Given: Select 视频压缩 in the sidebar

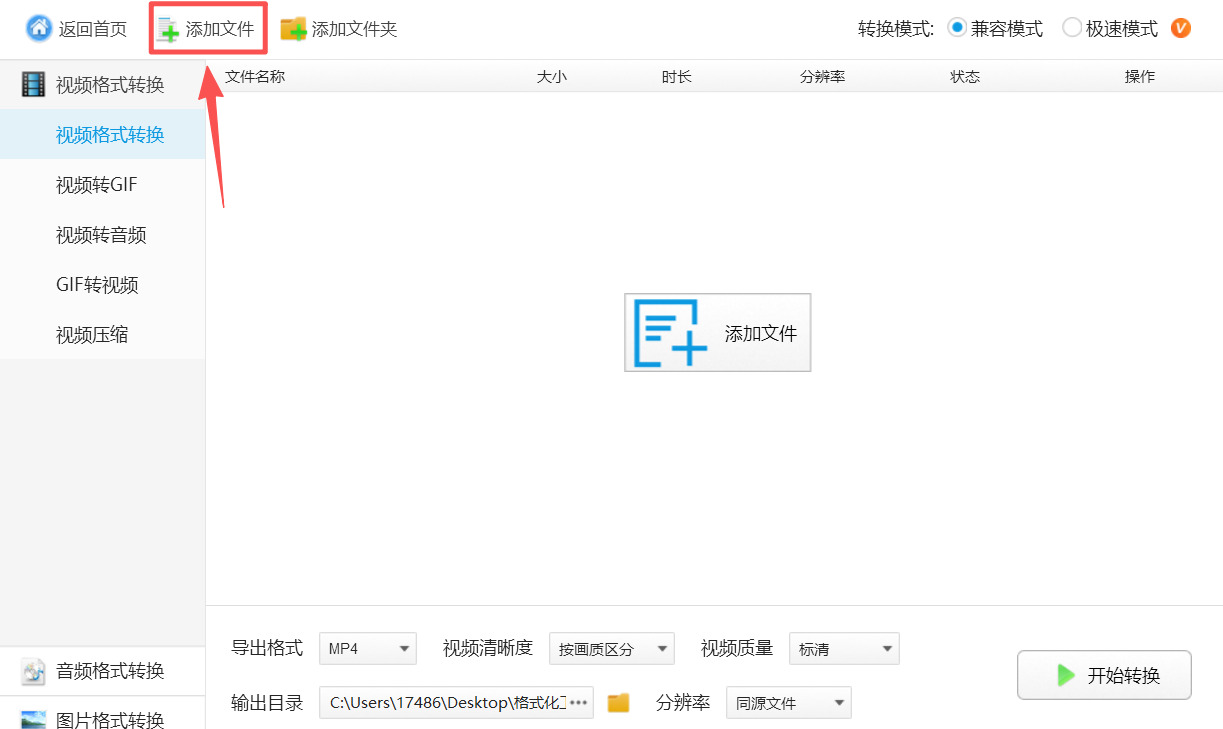Looking at the screenshot, I should (92, 335).
